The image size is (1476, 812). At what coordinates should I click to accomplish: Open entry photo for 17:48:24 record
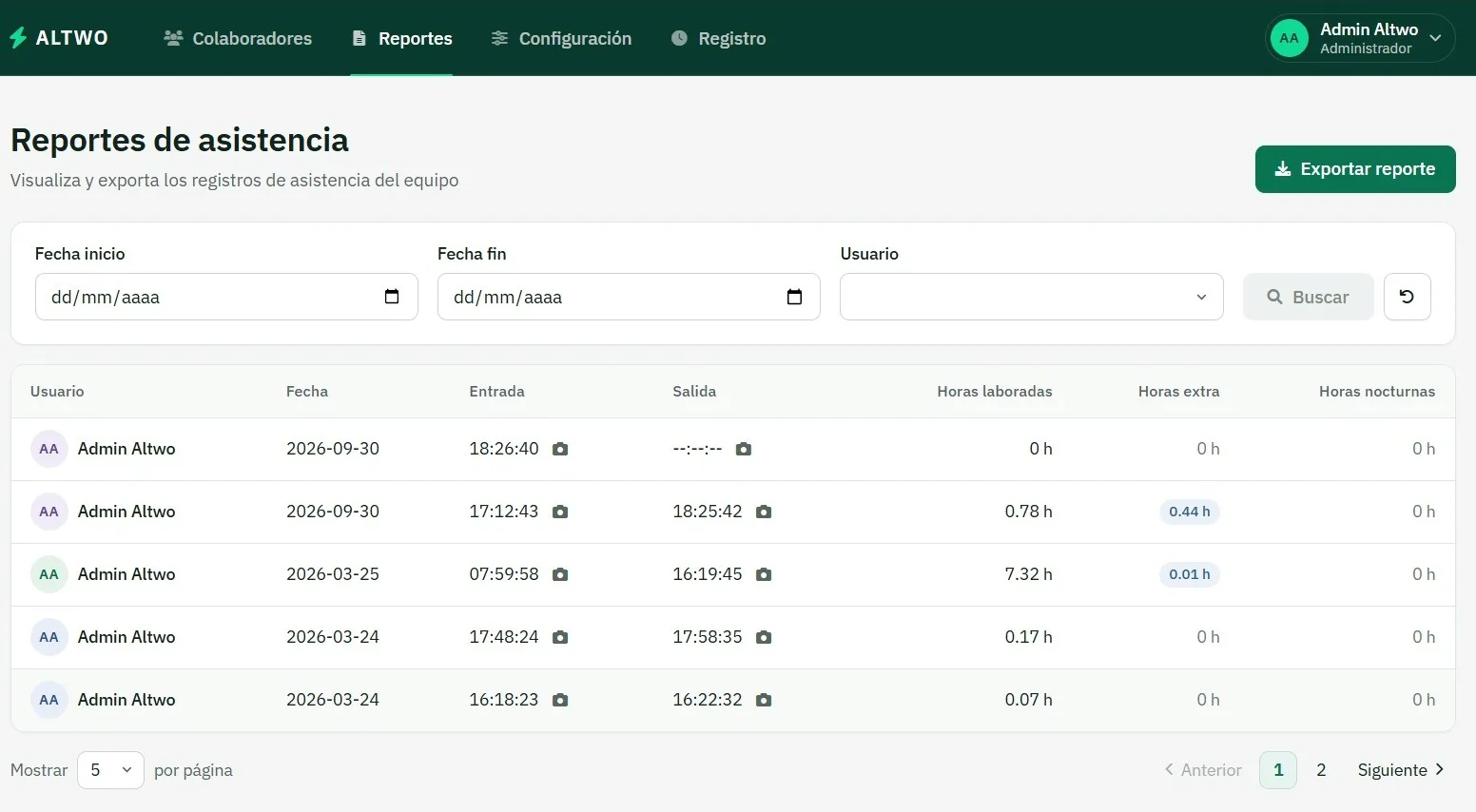[x=560, y=637]
